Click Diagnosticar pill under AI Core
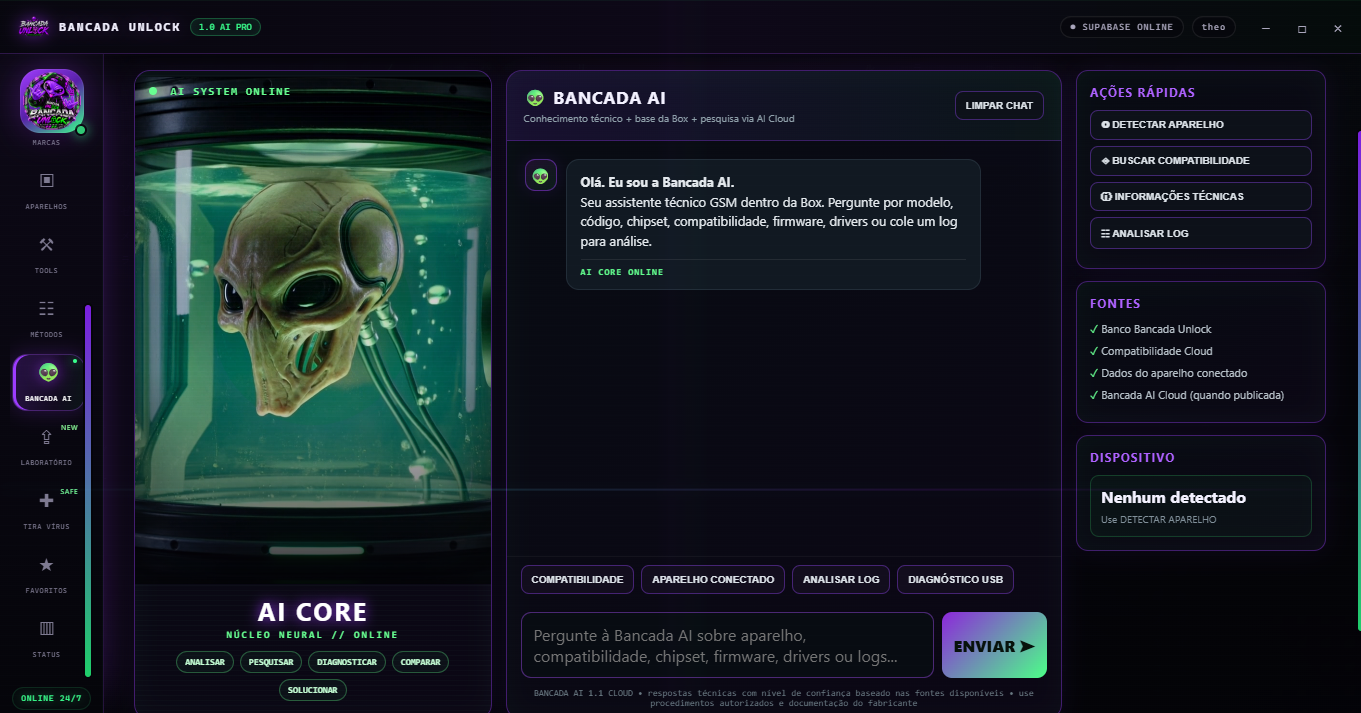The width and height of the screenshot is (1361, 713). pyautogui.click(x=347, y=662)
